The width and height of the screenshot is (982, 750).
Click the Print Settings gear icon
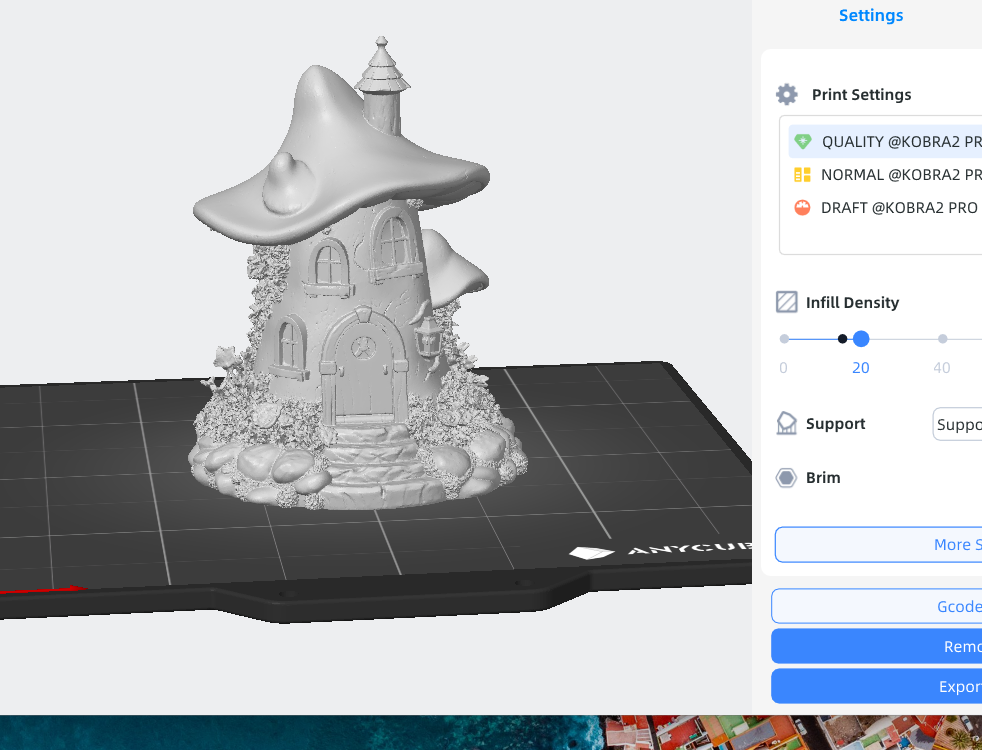click(787, 95)
